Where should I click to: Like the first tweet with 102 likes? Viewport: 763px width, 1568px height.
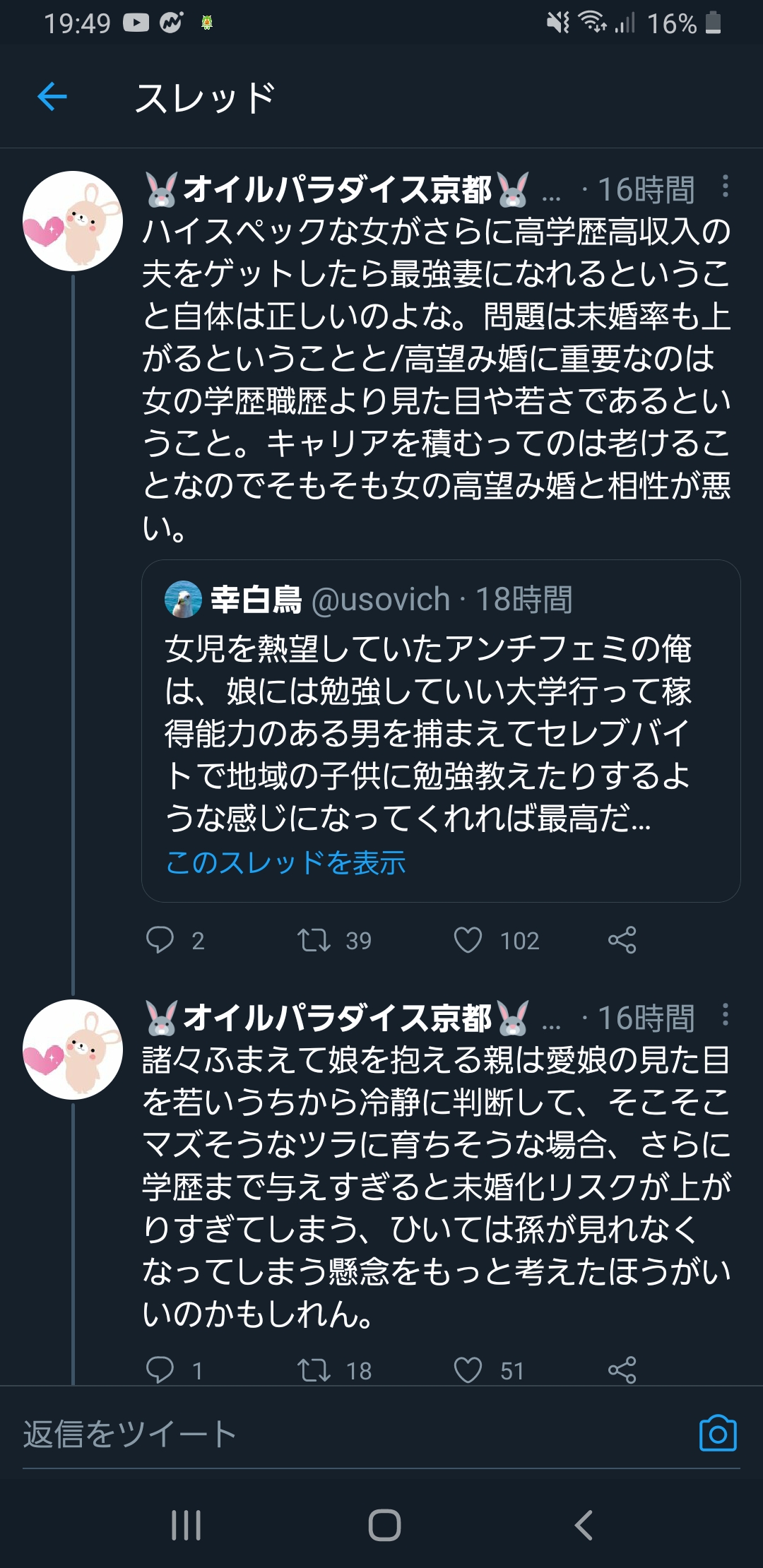click(468, 940)
